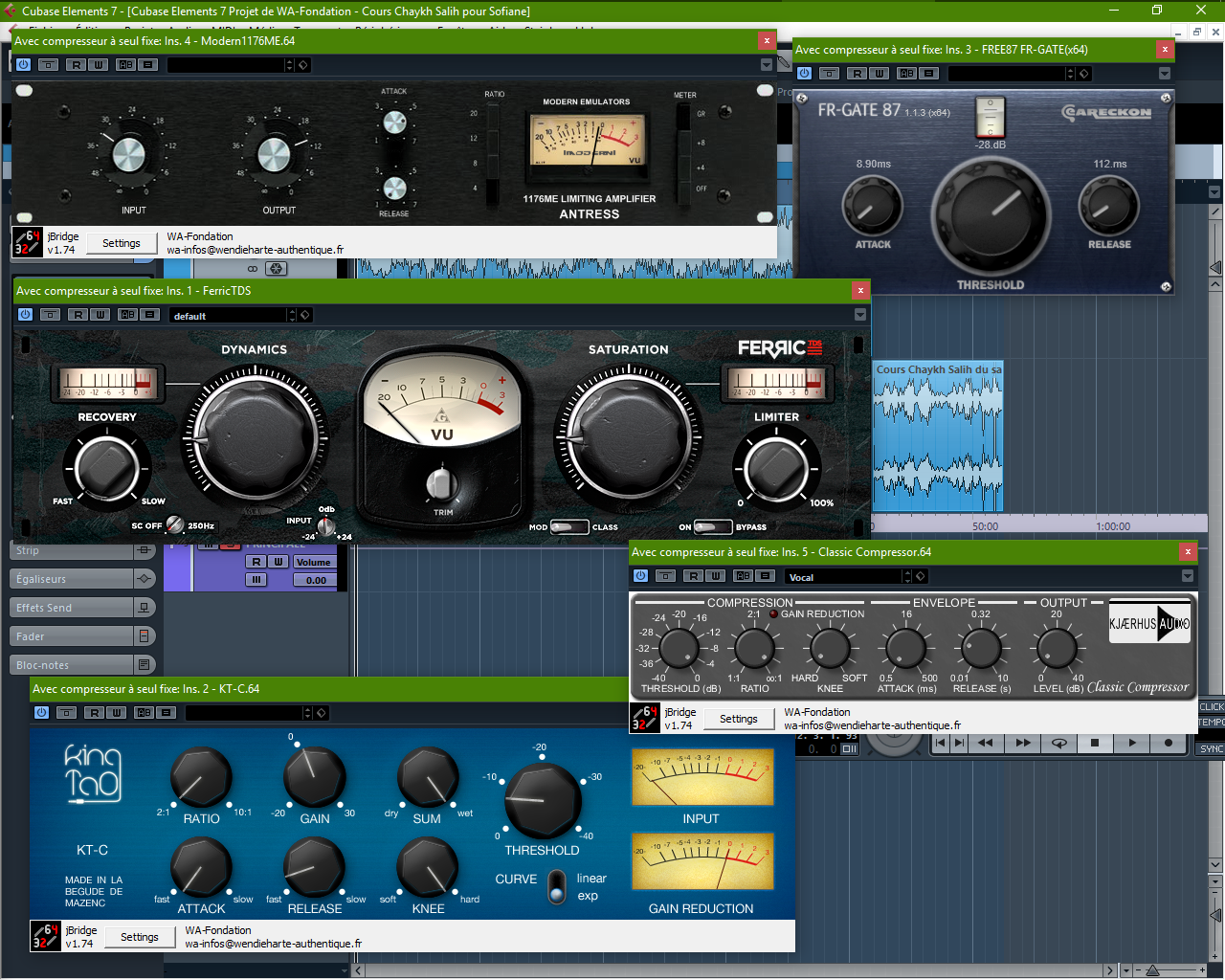
Task: Click A/B compare icon in FR-GATE toolbar
Action: pos(906,74)
